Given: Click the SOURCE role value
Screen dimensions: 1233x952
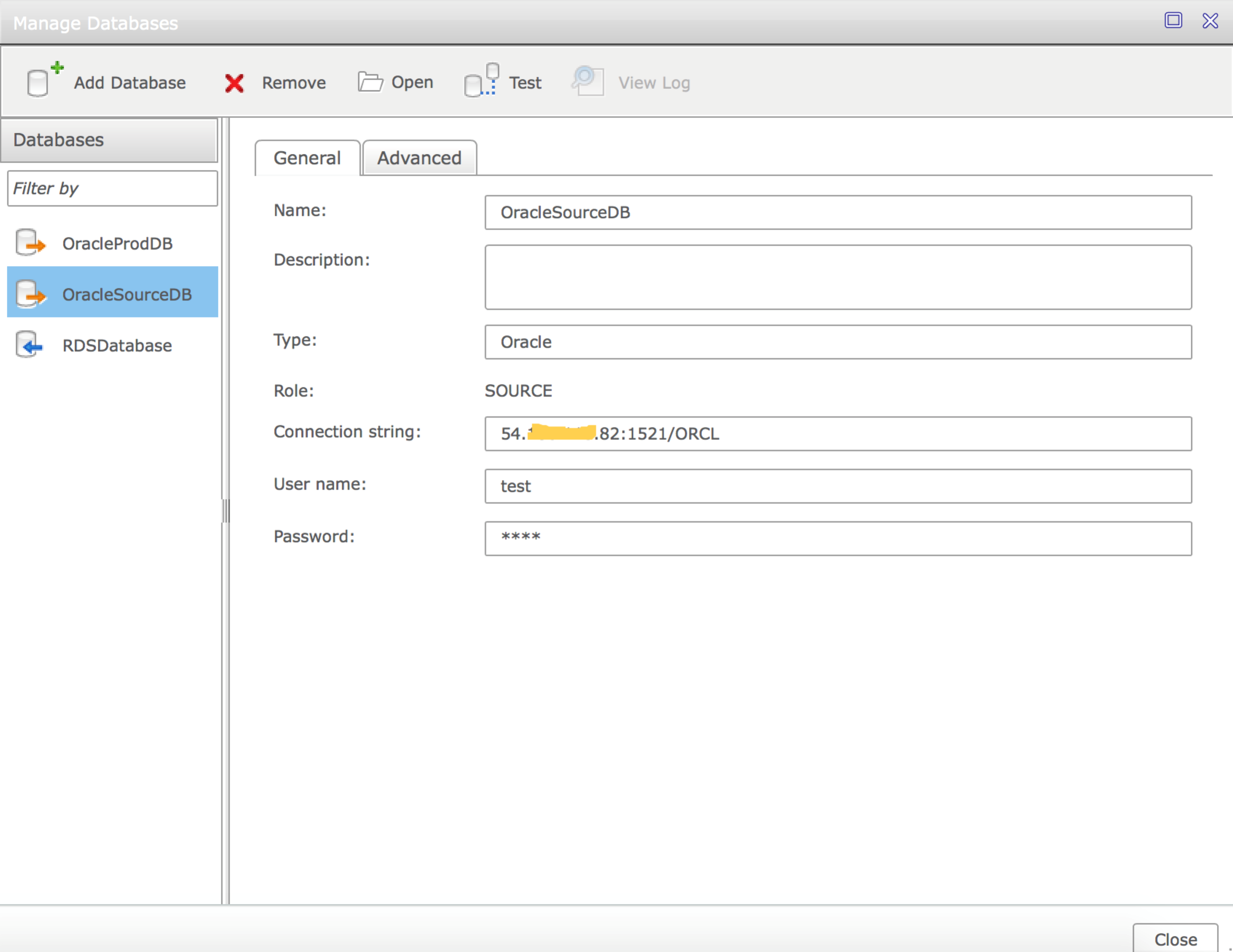Looking at the screenshot, I should pyautogui.click(x=518, y=391).
